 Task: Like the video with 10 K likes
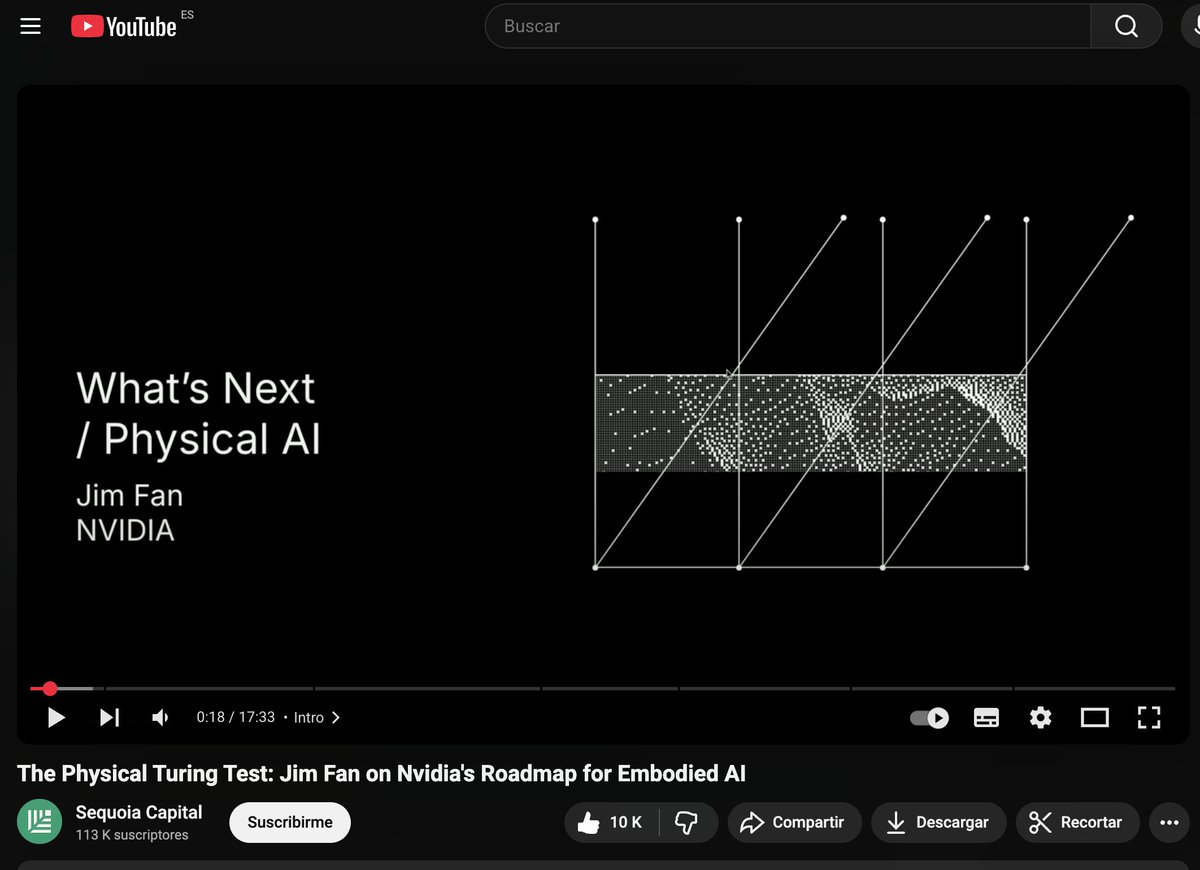(x=611, y=822)
